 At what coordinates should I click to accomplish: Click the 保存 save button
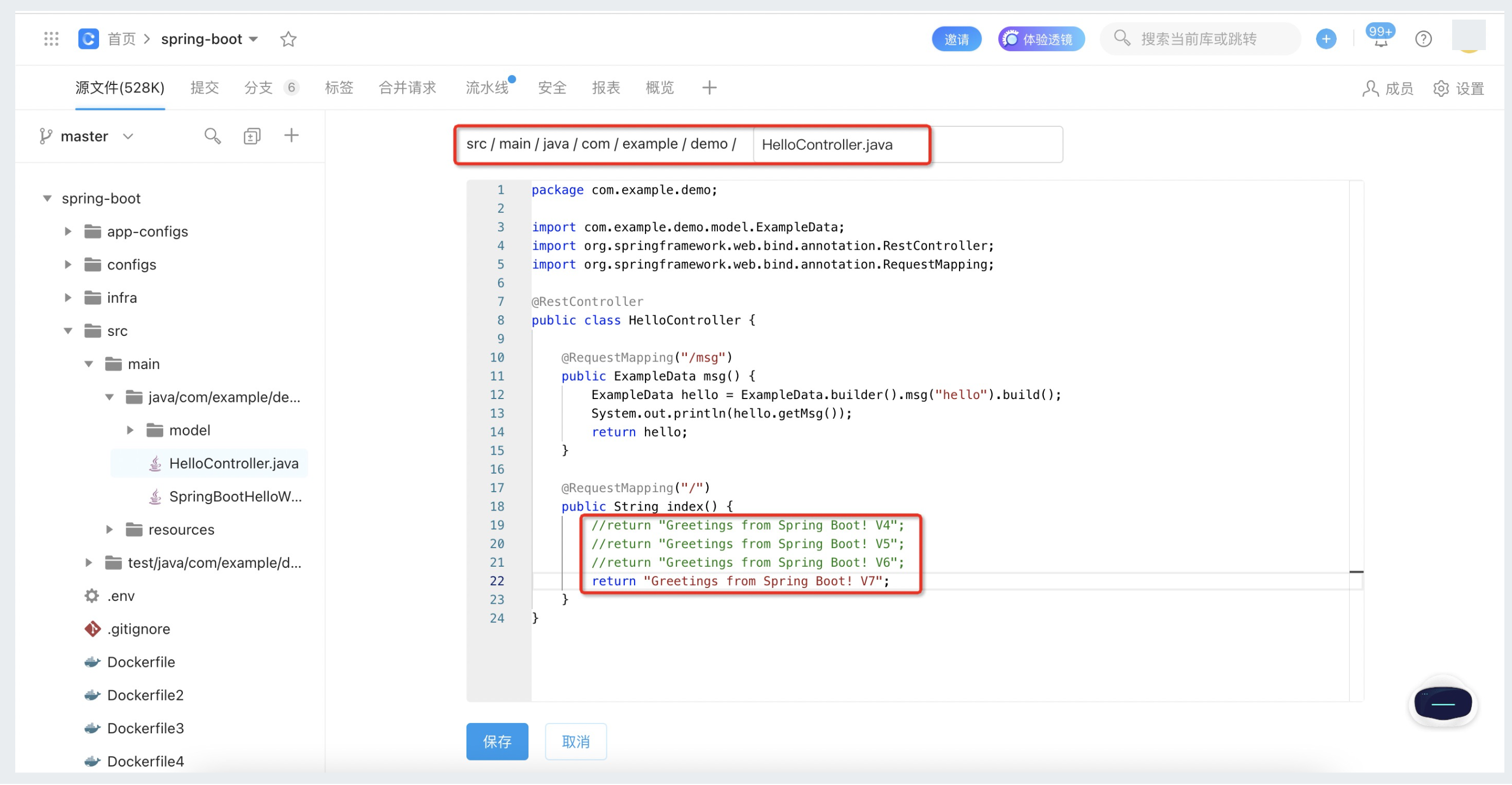pos(497,743)
